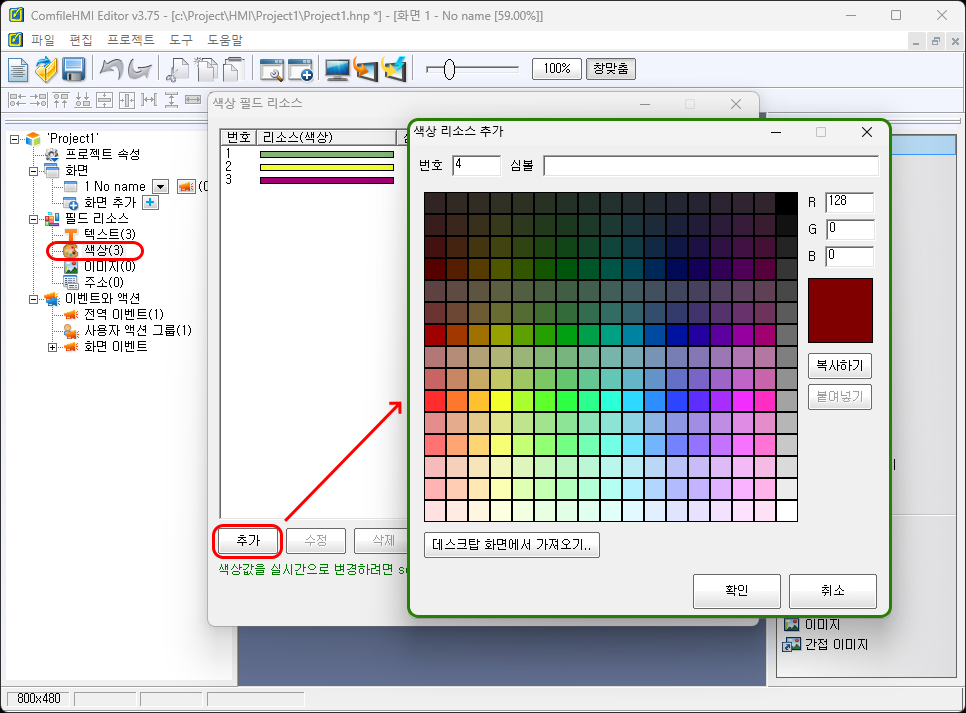Viewport: 966px width, 713px height.
Task: Click the blue plus beside 화면 추가
Action: (x=151, y=202)
